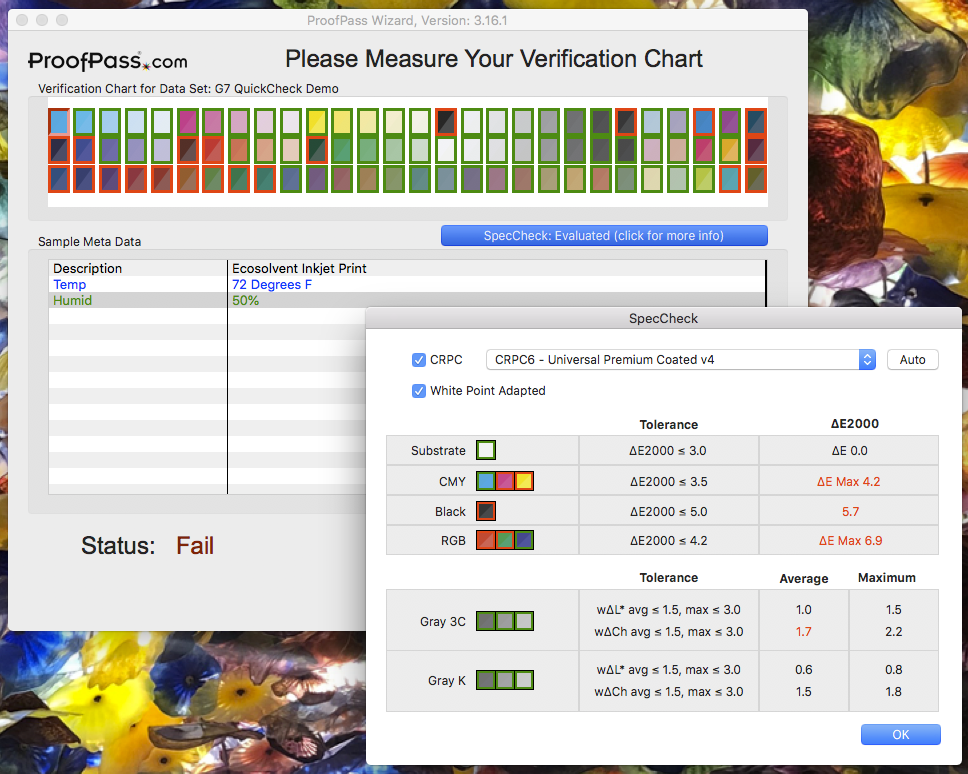Viewport: 968px width, 774px height.
Task: Confirm SpecCheck with the OK button
Action: coord(901,734)
